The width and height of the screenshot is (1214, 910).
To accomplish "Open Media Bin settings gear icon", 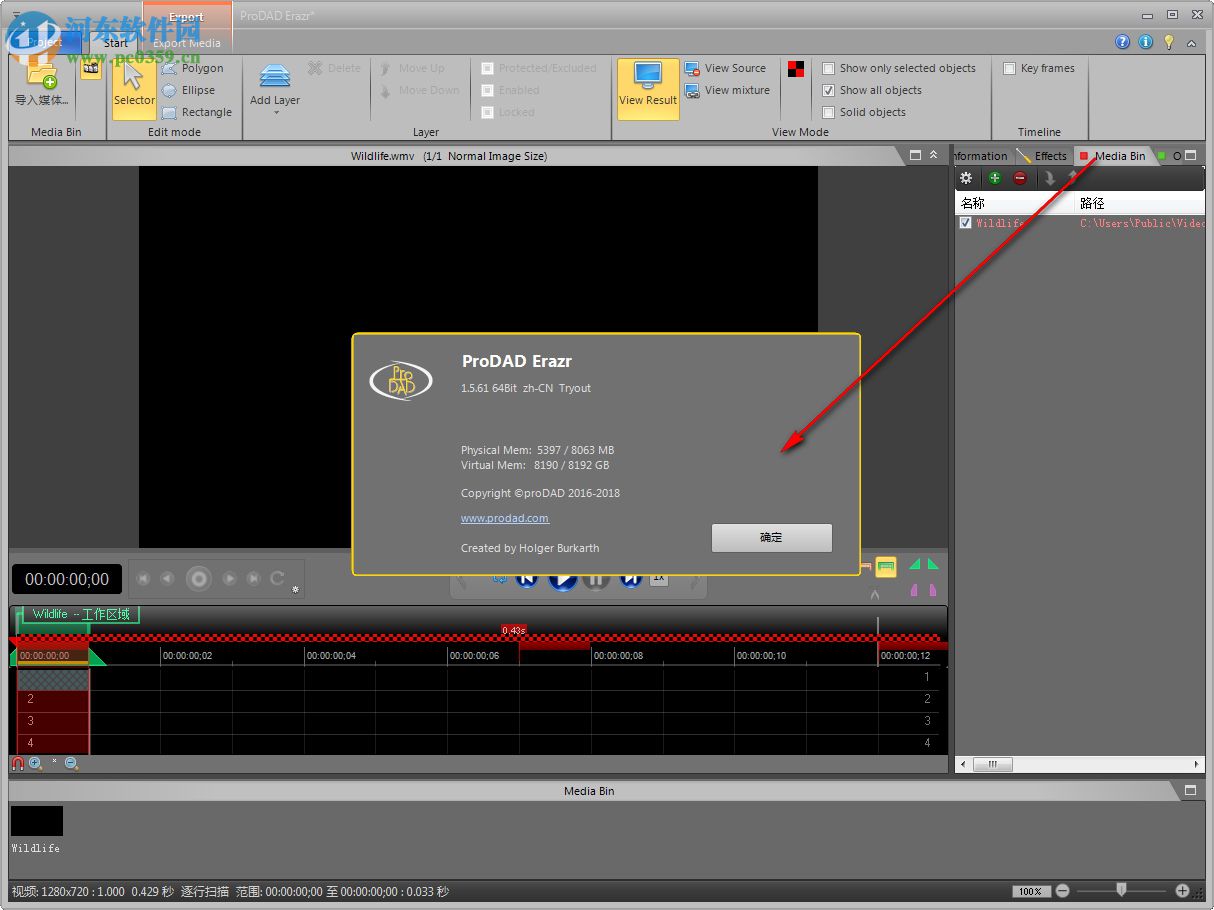I will click(x=966, y=178).
